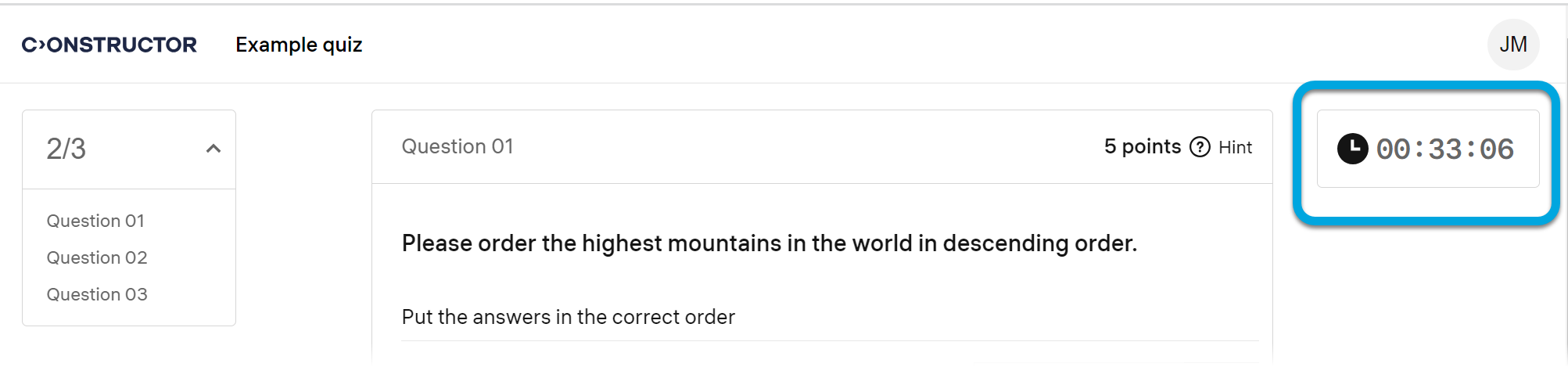Click the word 'points' beside the Hint
Viewport: 1568px width, 367px height.
[x=1151, y=146]
